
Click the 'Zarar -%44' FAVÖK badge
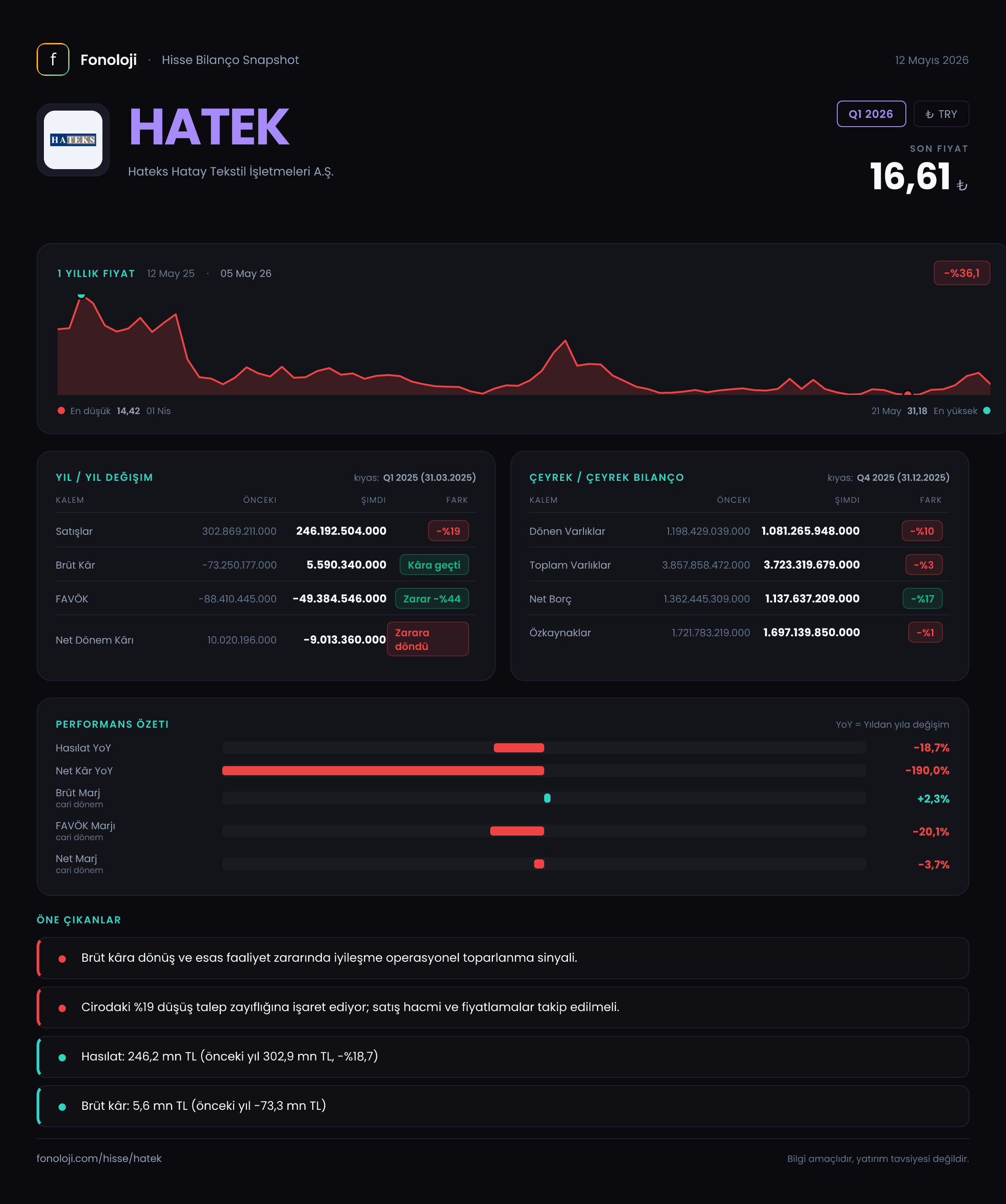[x=432, y=598]
